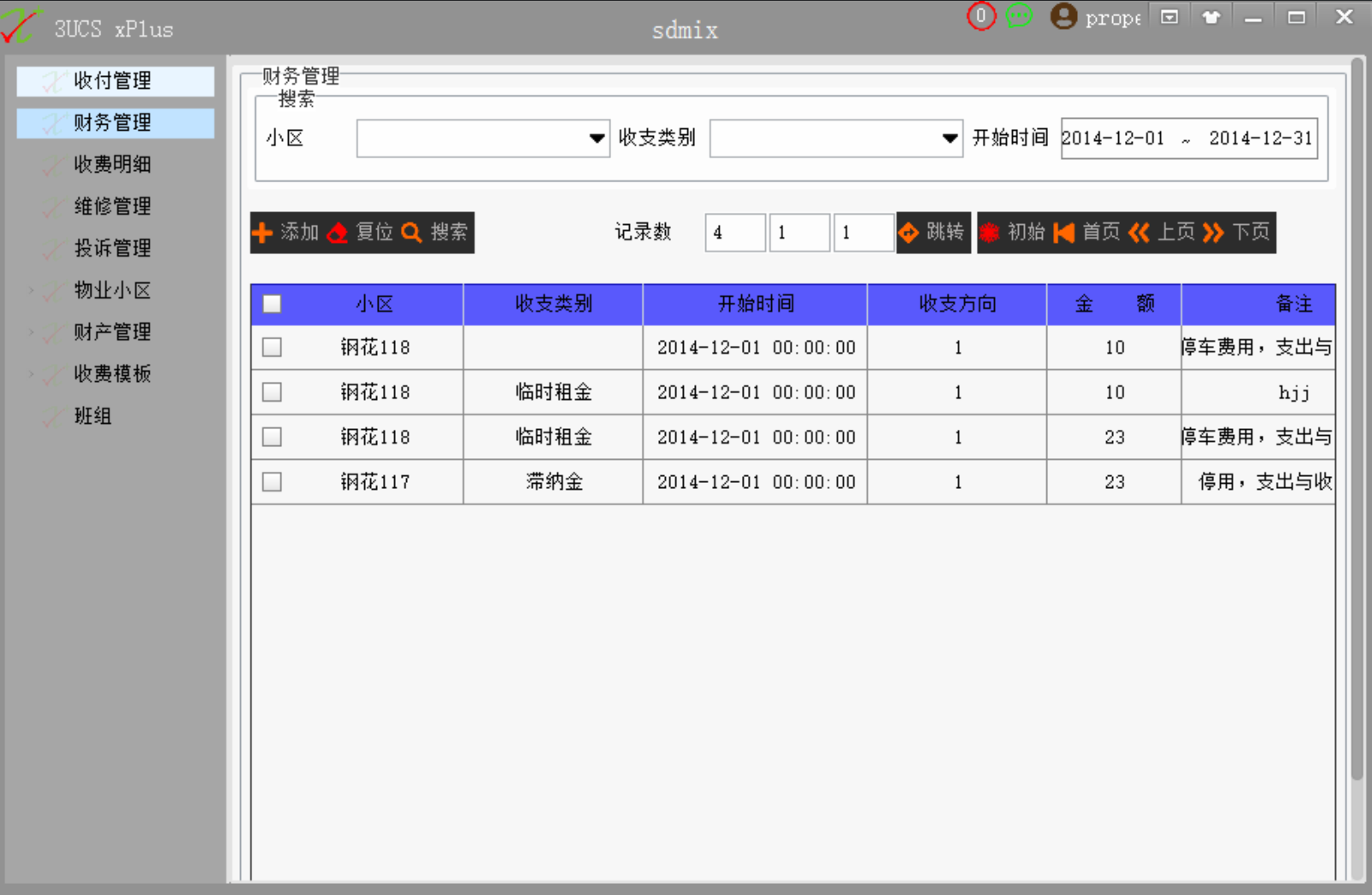
Task: Click the shirt-shaped theme icon in titlebar
Action: coord(1210,15)
